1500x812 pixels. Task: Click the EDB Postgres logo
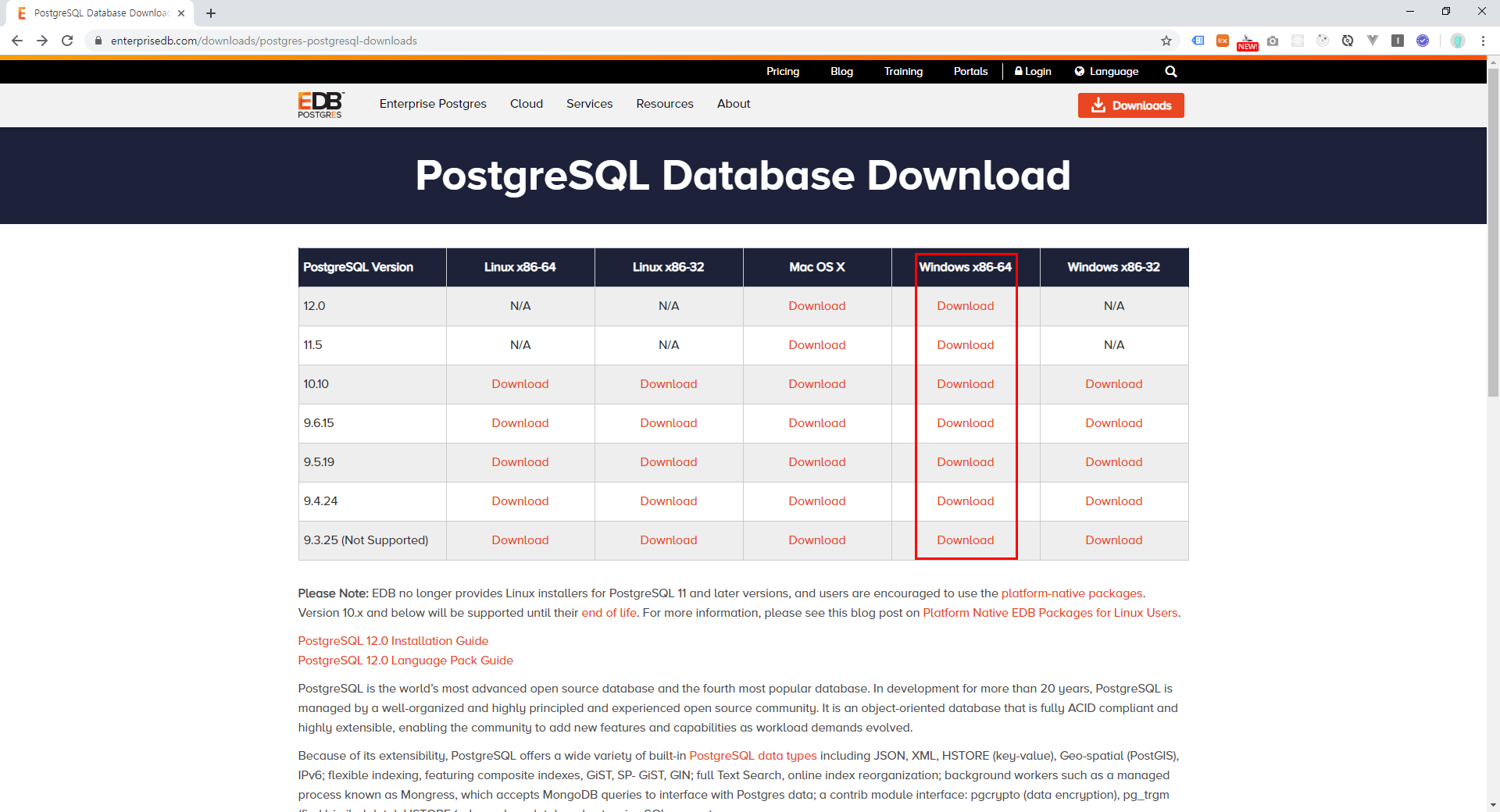[x=320, y=105]
